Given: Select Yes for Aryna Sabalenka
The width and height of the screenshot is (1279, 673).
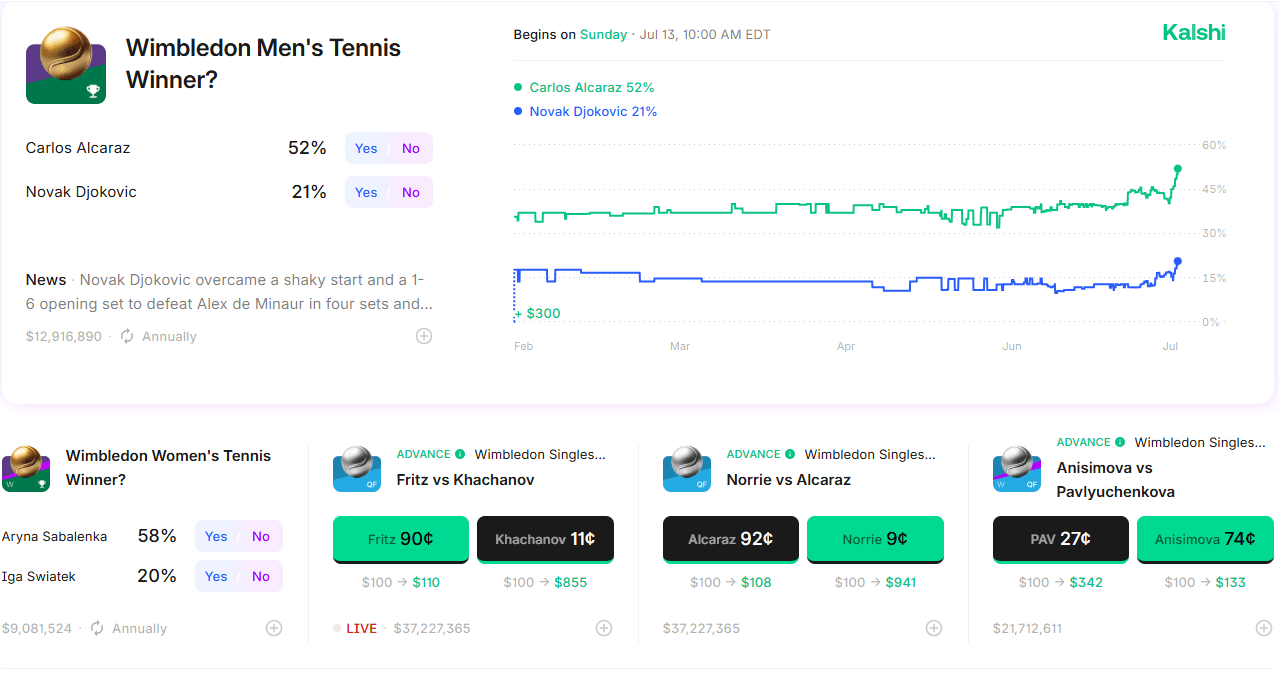Looking at the screenshot, I should (x=216, y=536).
